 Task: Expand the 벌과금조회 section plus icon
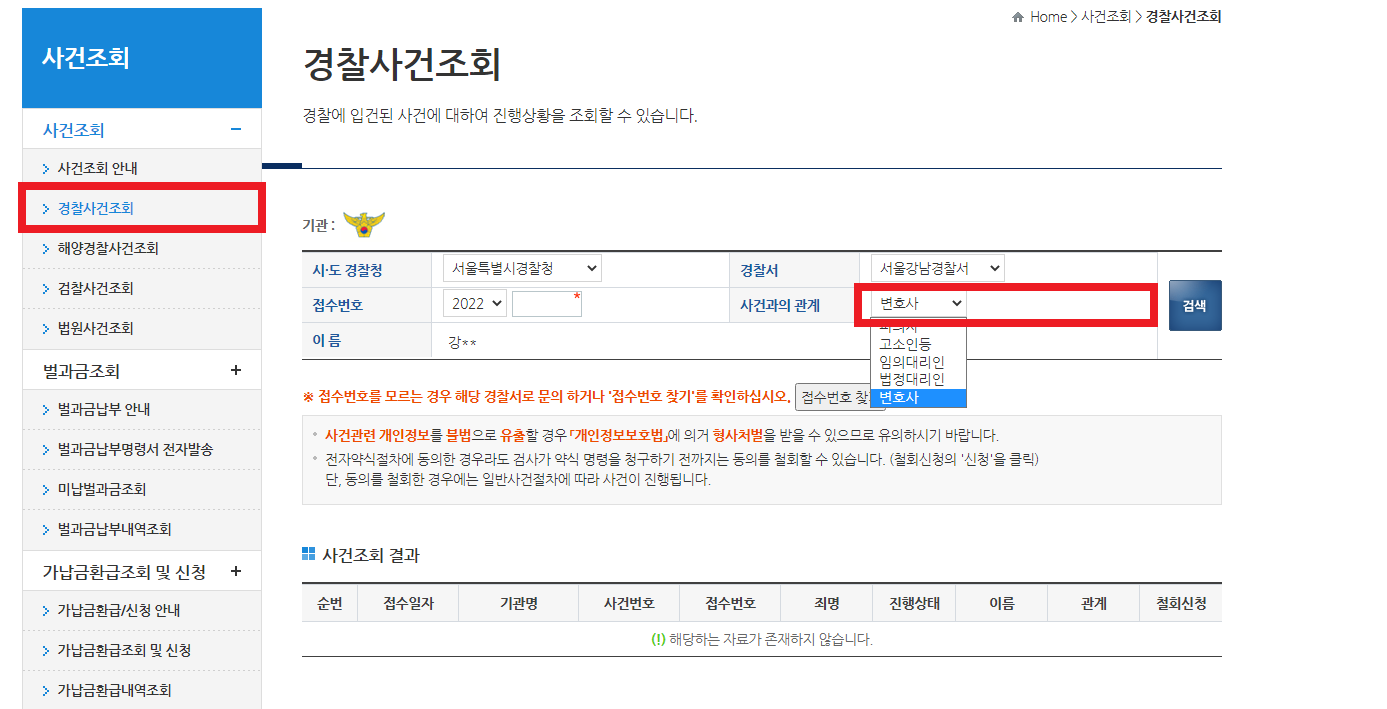(236, 370)
